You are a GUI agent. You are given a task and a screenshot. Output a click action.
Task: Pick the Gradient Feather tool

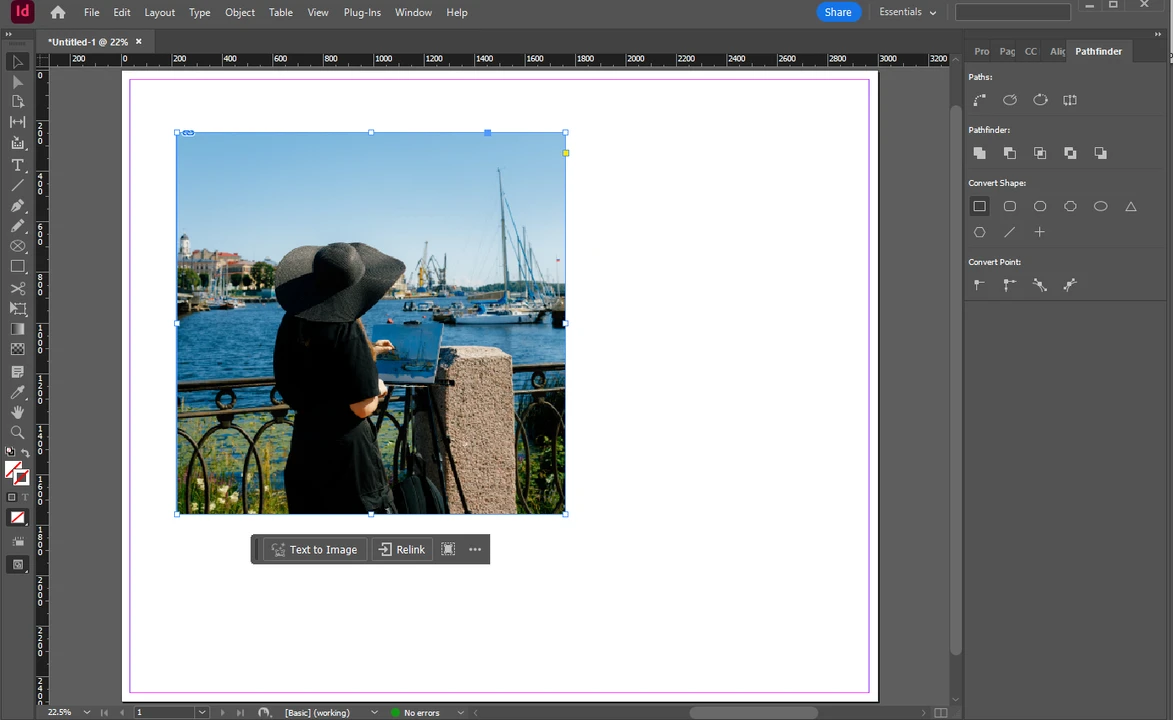coord(17,350)
